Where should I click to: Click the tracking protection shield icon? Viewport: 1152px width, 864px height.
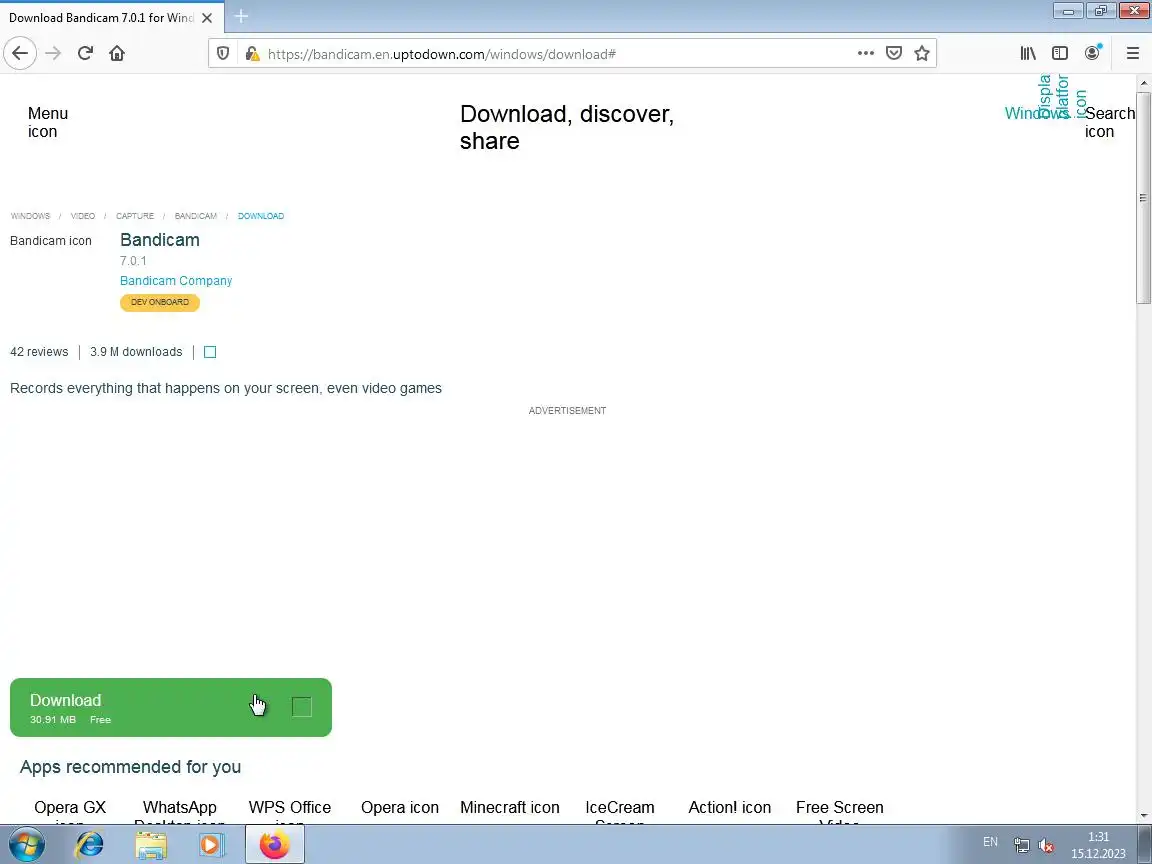(223, 54)
